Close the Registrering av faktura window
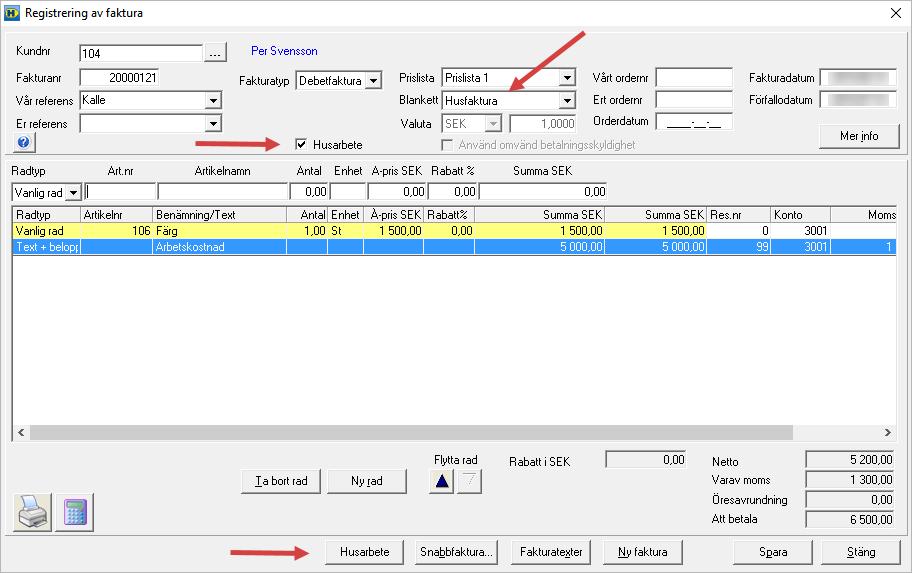Screen dimensions: 912x573 pos(896,13)
